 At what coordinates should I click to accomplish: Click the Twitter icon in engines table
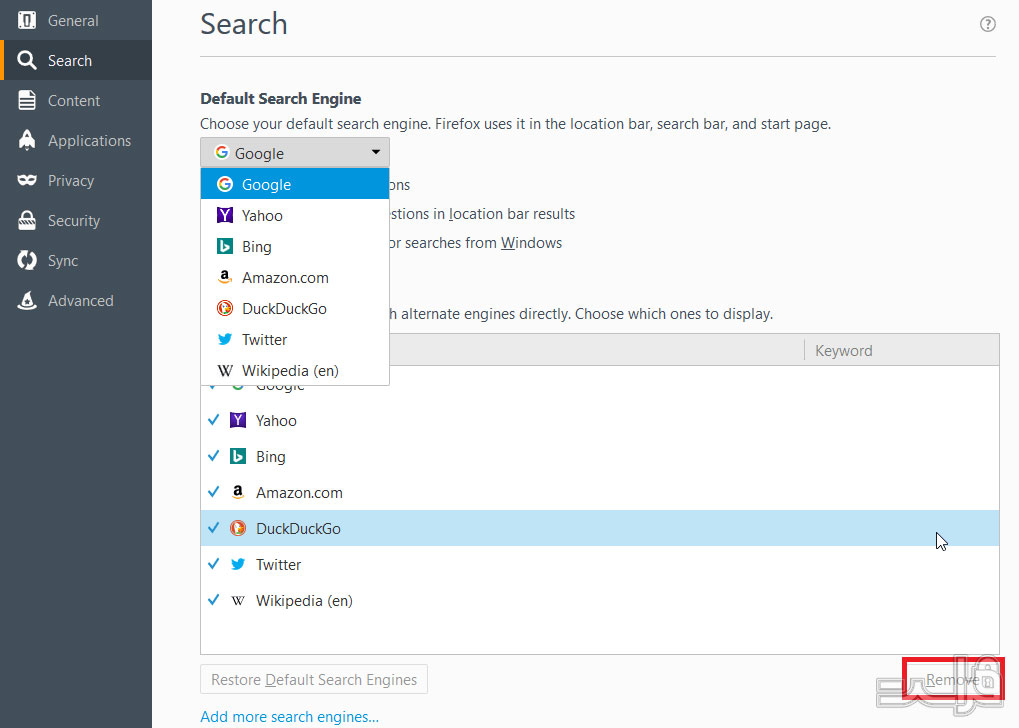tap(238, 564)
